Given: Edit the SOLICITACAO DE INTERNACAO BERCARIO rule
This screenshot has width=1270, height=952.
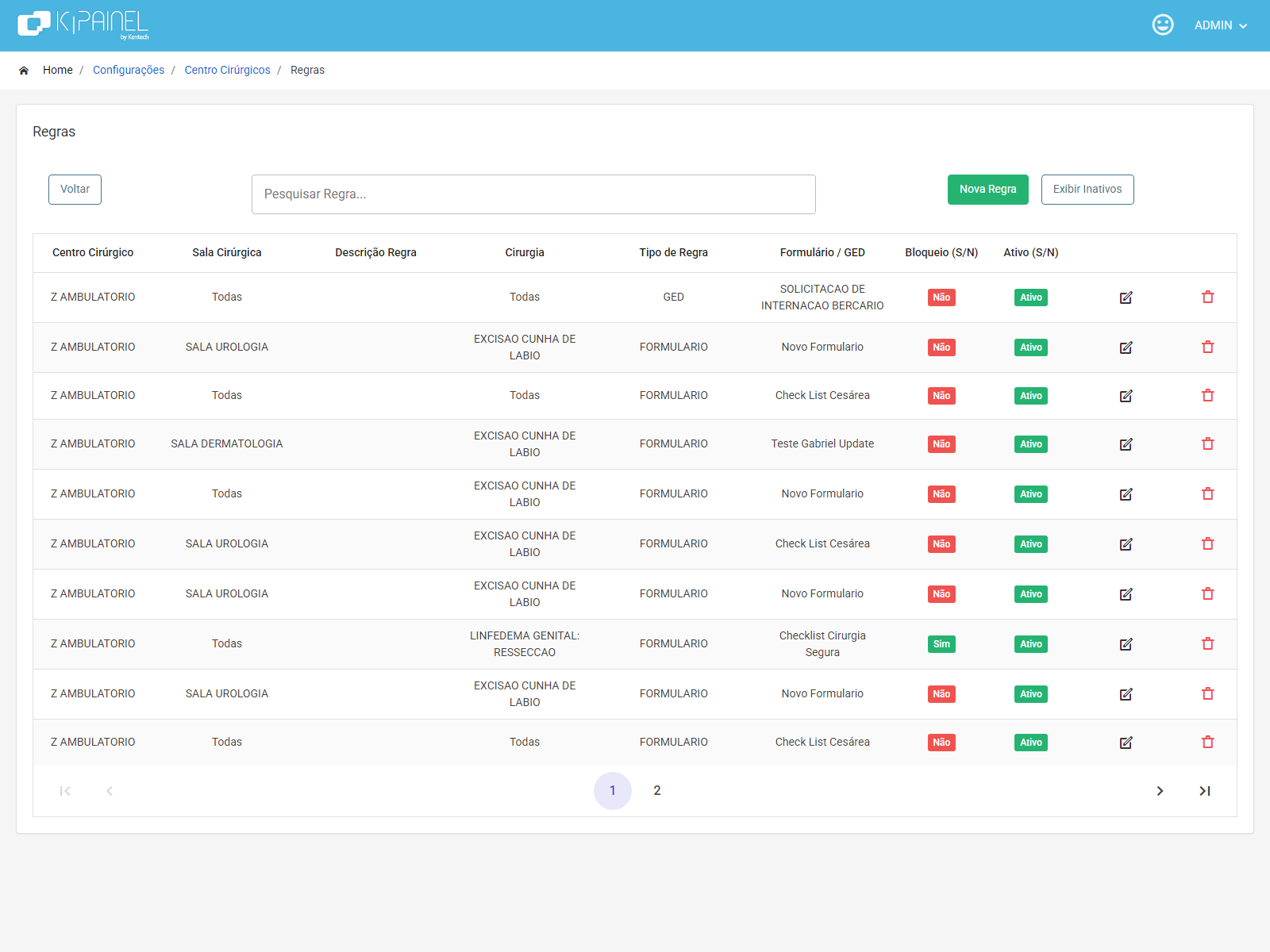Looking at the screenshot, I should [1126, 297].
